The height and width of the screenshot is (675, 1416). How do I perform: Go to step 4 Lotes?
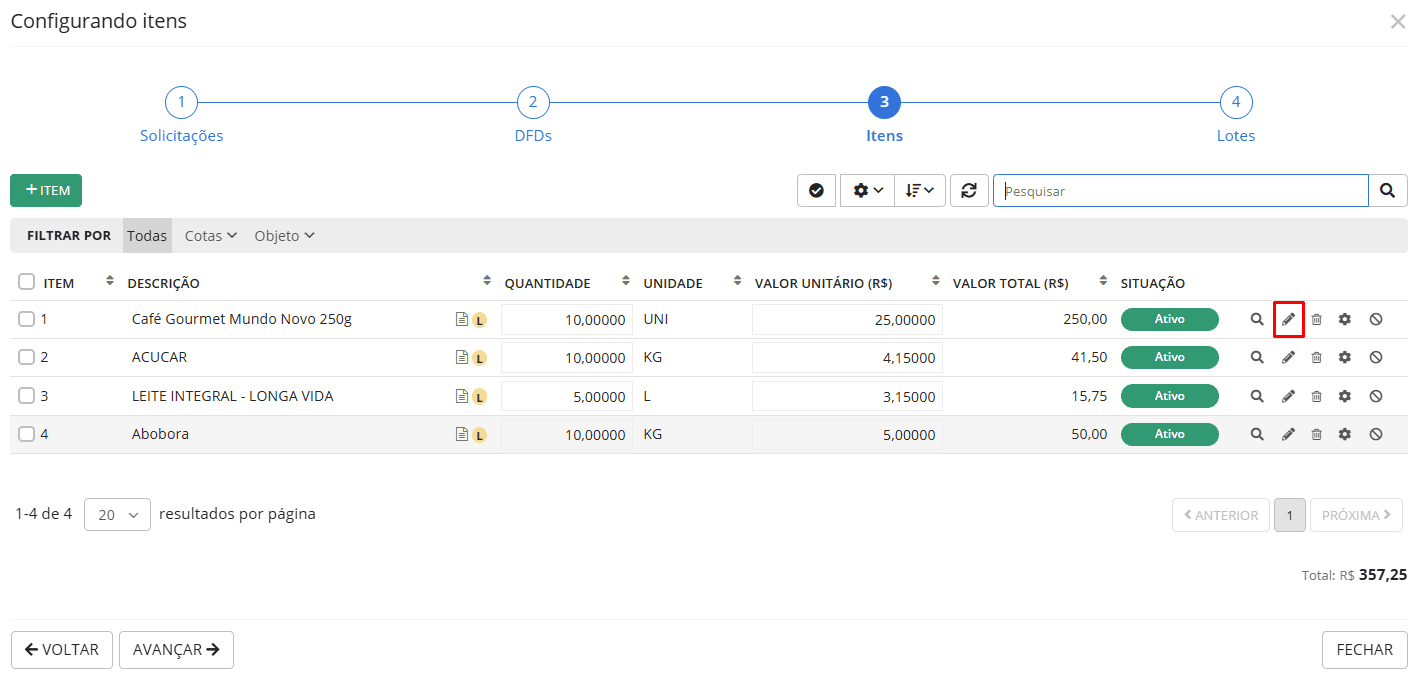1235,103
